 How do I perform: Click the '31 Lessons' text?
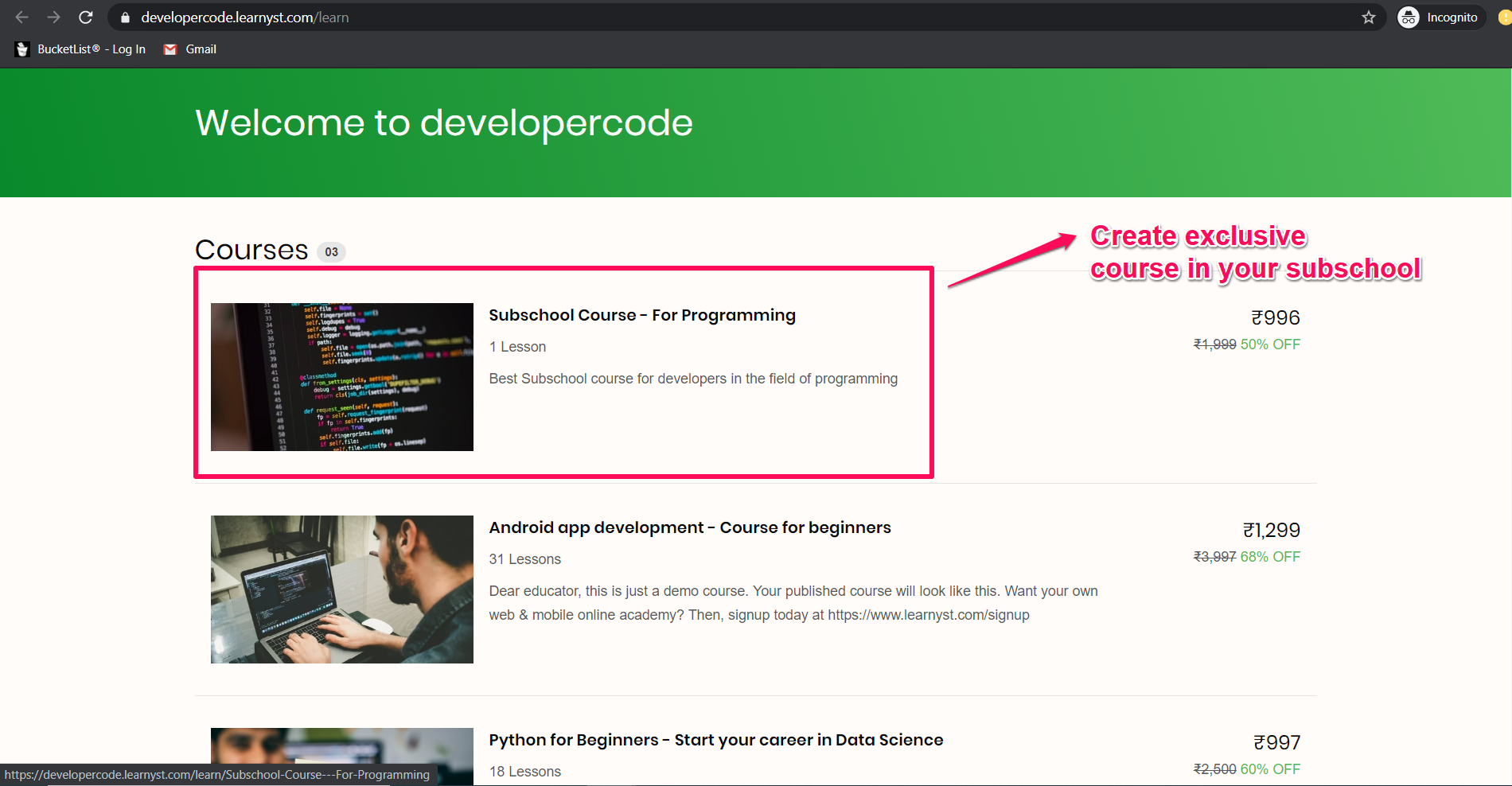524,559
